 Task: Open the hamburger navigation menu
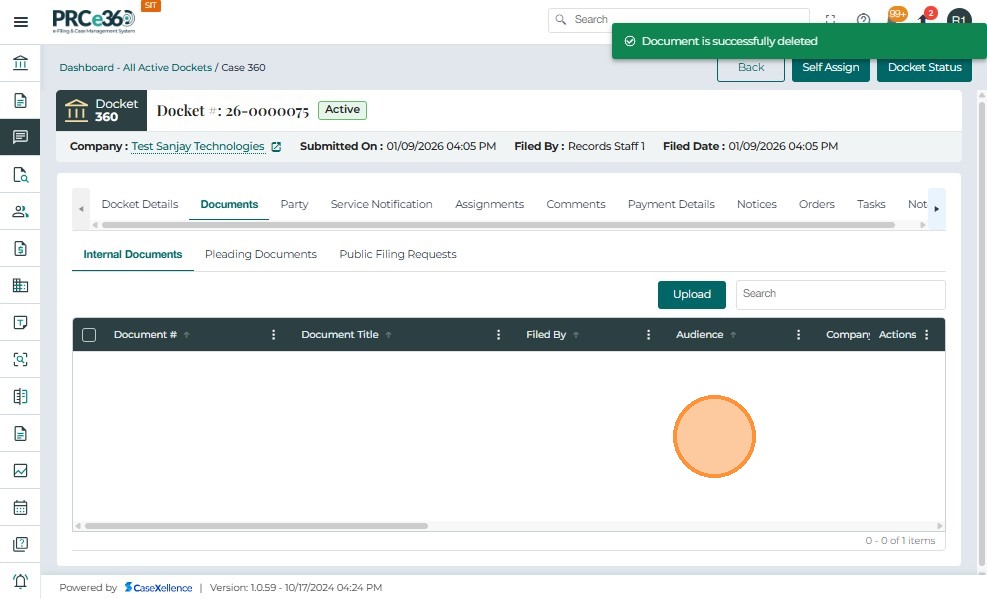[x=20, y=22]
